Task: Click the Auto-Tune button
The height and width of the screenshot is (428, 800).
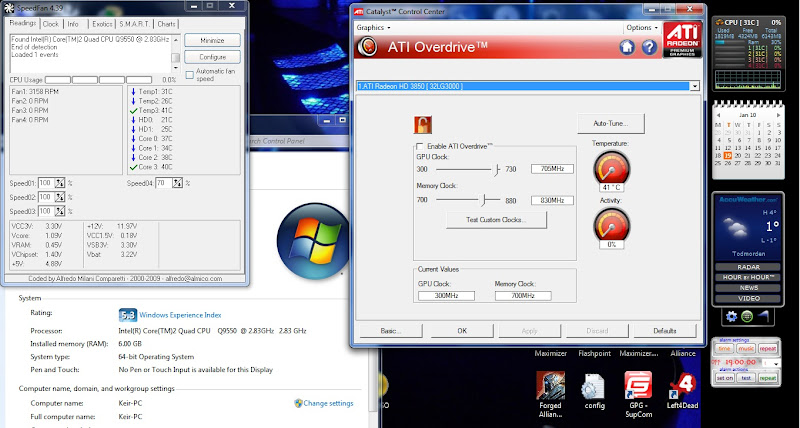Action: click(x=611, y=123)
